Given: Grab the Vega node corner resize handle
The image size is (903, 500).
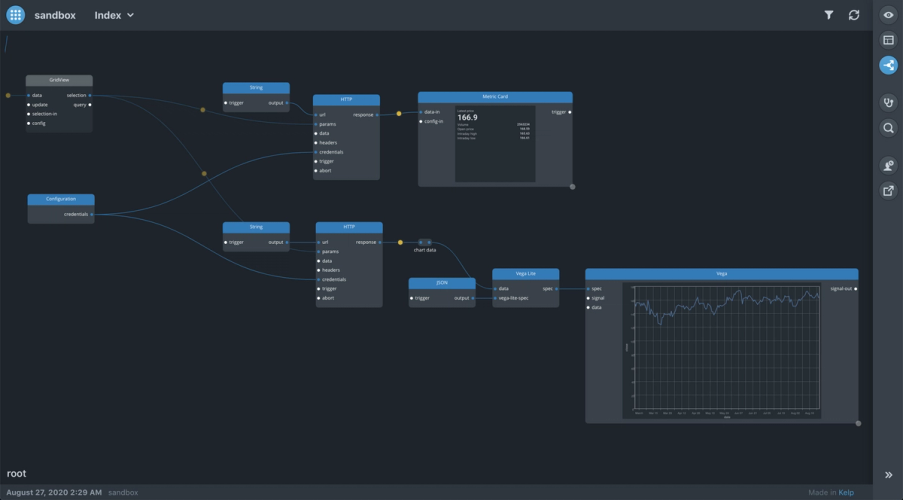Looking at the screenshot, I should 859,423.
